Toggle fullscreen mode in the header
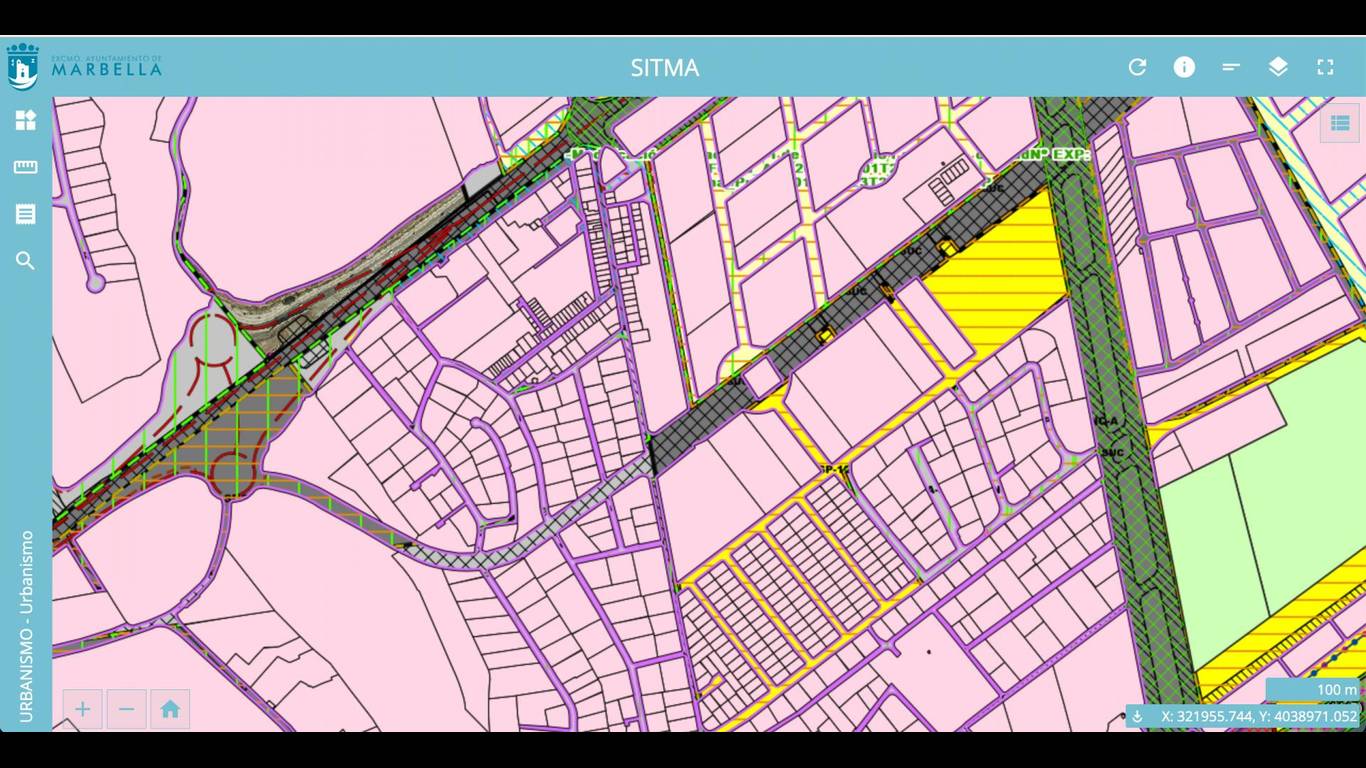This screenshot has height=768, width=1366. [x=1325, y=67]
